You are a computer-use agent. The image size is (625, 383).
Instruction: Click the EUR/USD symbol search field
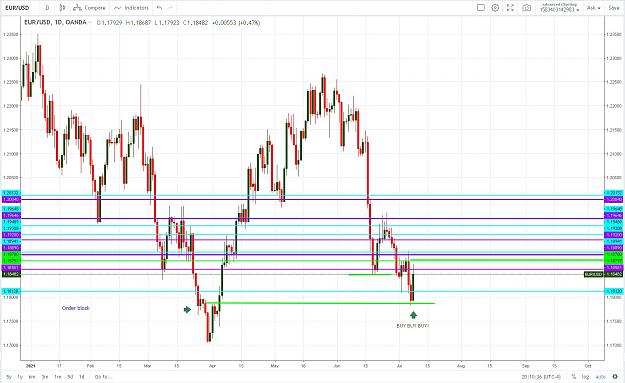[x=18, y=8]
